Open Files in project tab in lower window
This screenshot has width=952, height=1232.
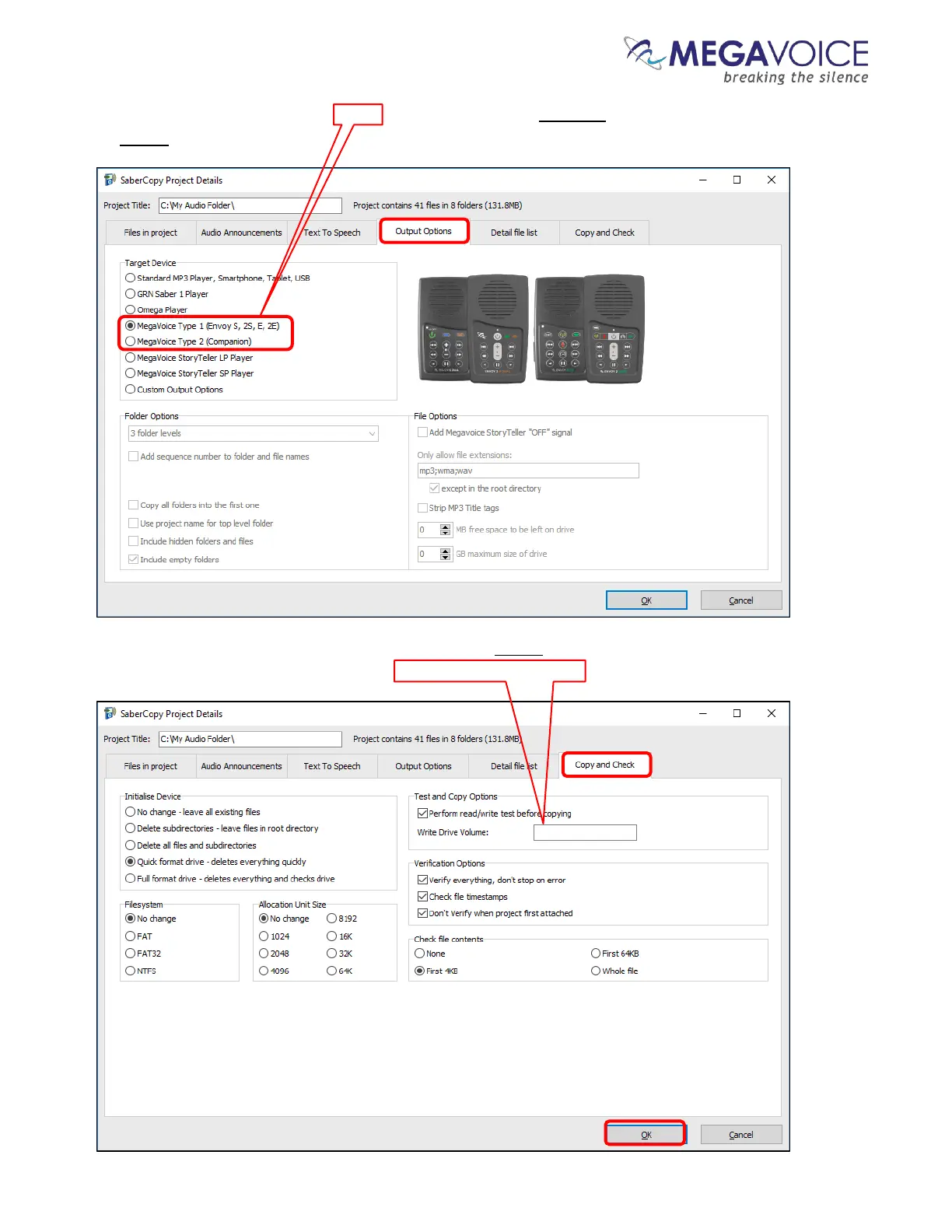coord(150,766)
